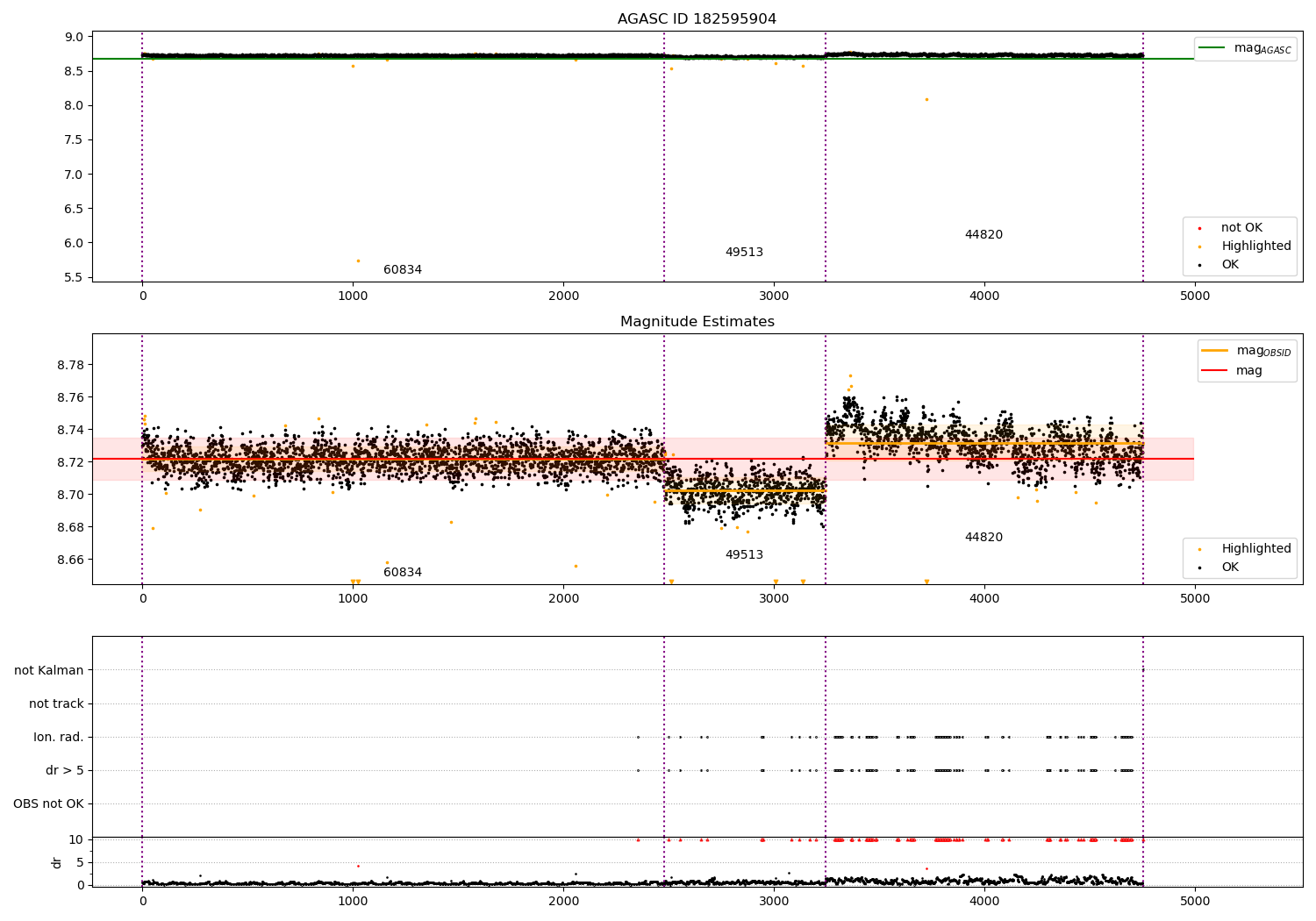Click the 'Ion. rad.' y-axis label

tap(59, 738)
